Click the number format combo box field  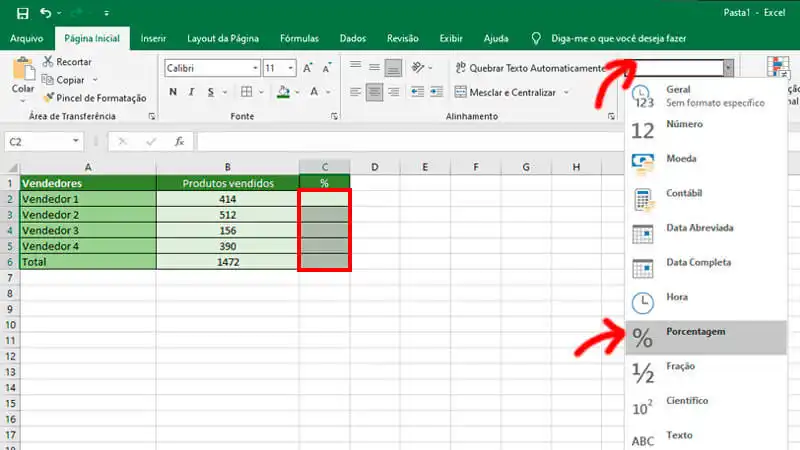[x=674, y=68]
